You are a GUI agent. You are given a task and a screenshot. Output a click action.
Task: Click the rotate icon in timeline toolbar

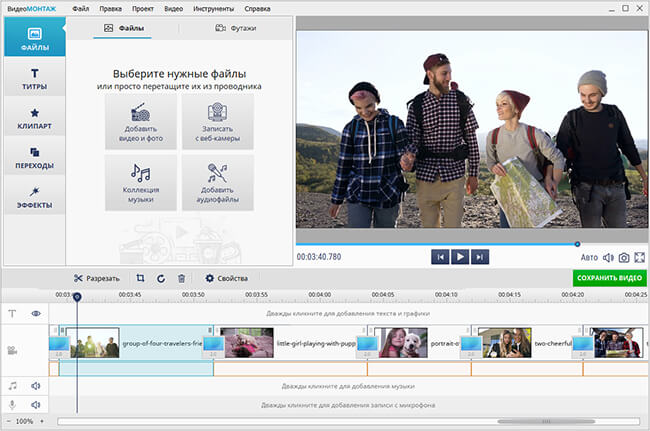pyautogui.click(x=161, y=278)
